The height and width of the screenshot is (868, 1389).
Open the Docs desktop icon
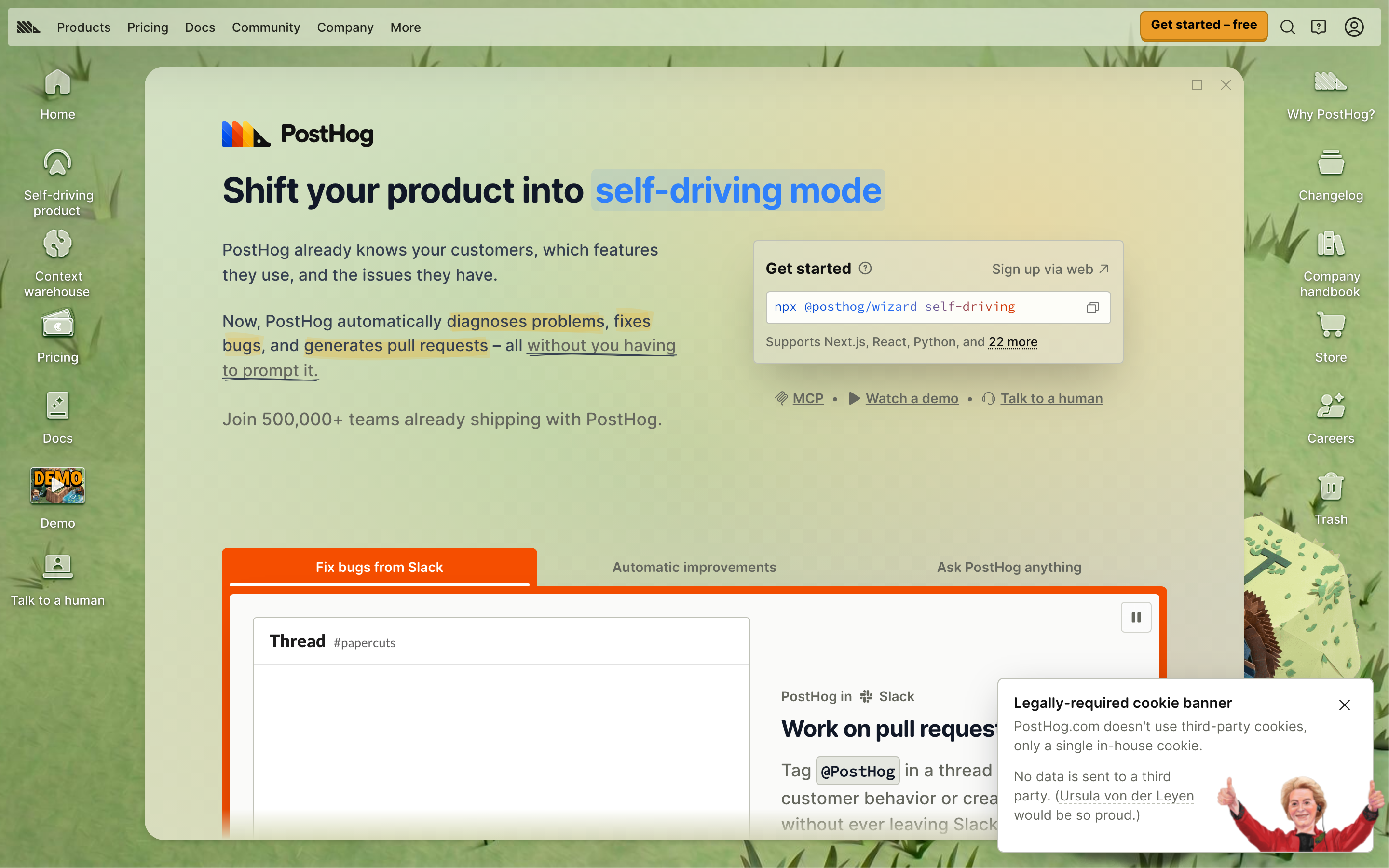57,418
